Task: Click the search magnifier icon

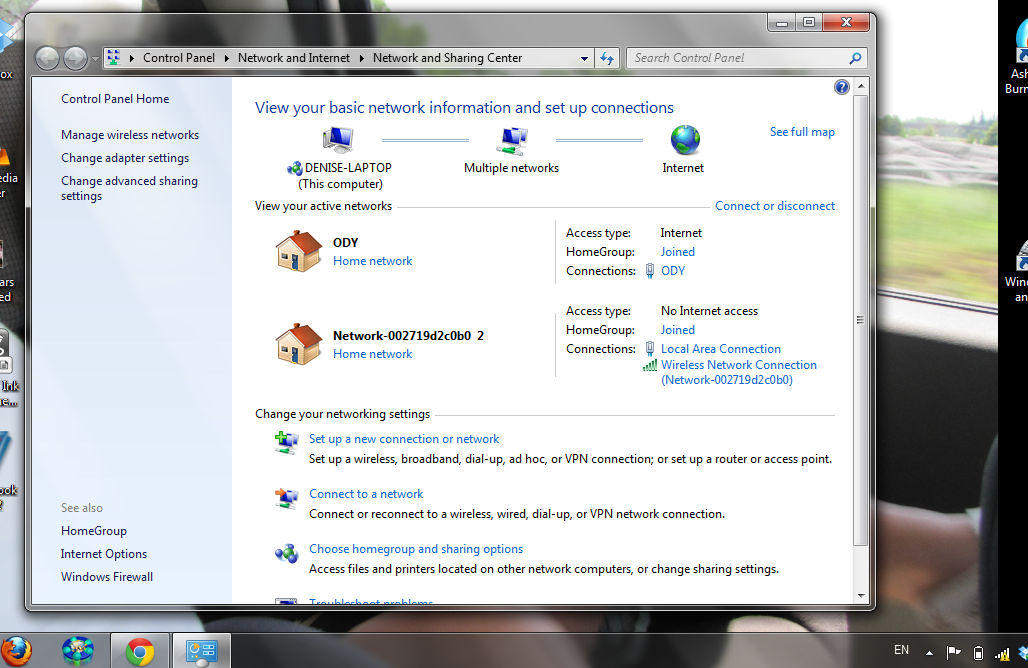Action: coord(855,58)
